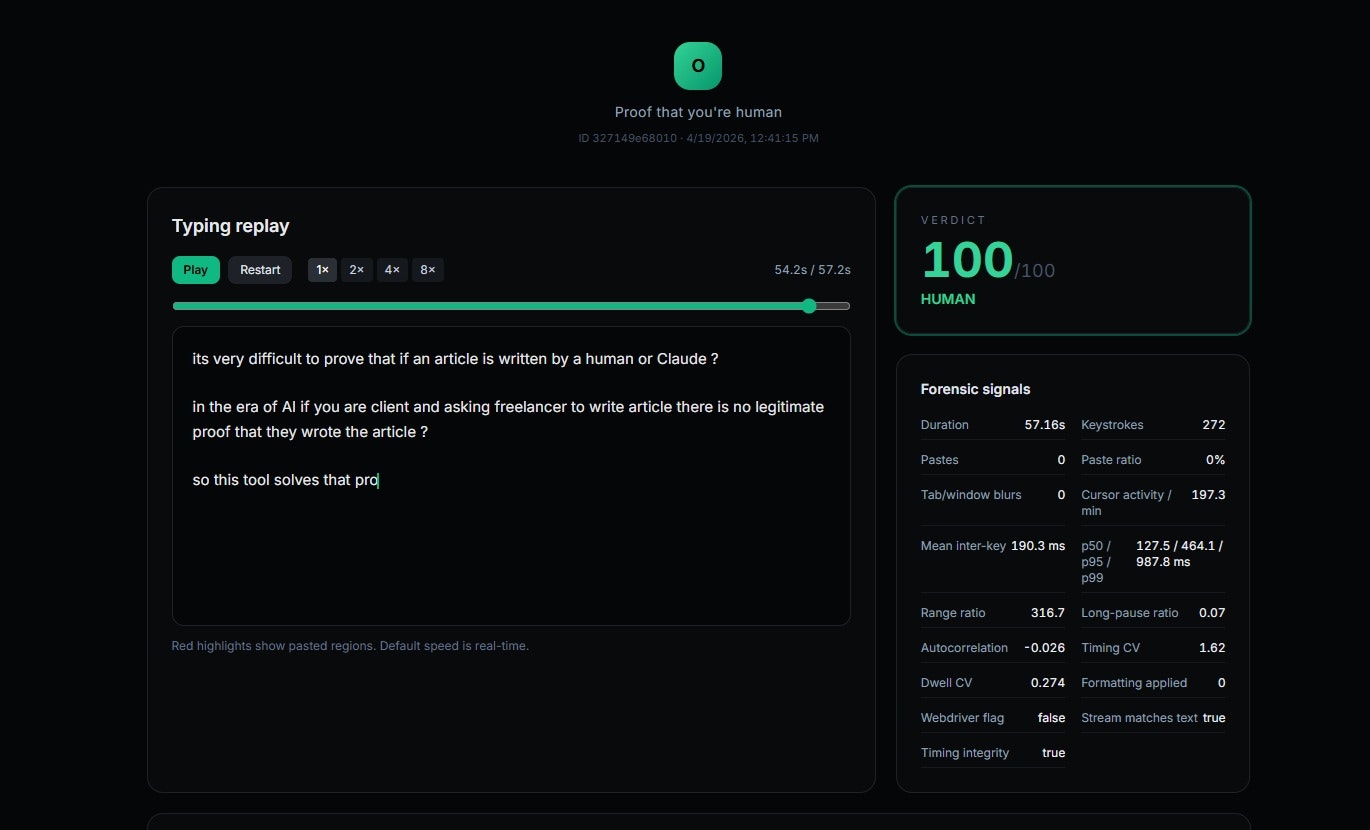Play the typing replay
Viewport: 1370px width, 830px height.
click(196, 270)
